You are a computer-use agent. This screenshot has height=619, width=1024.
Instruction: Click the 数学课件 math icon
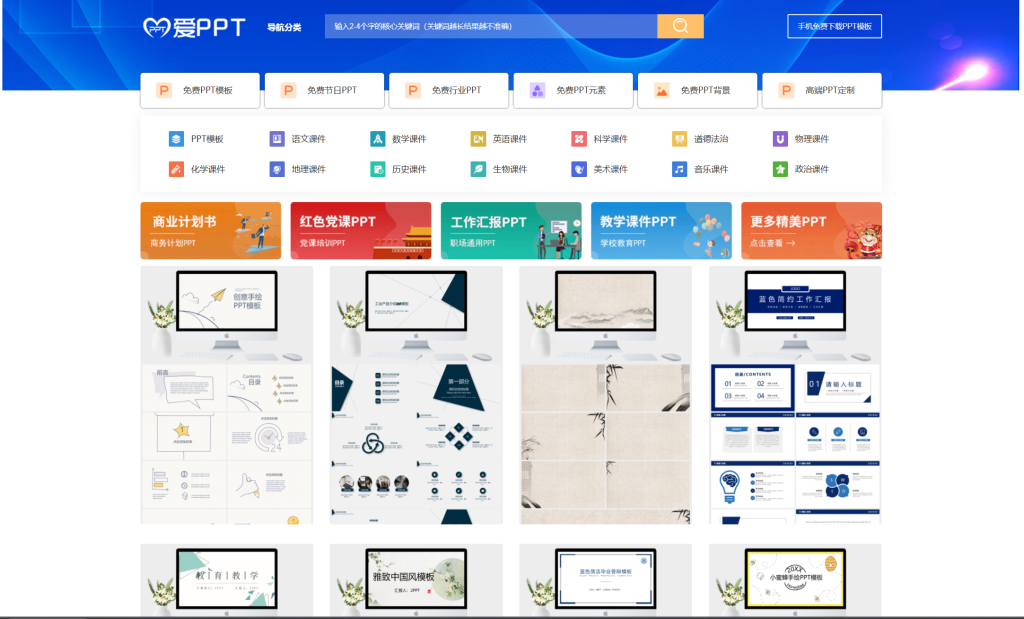pos(375,138)
